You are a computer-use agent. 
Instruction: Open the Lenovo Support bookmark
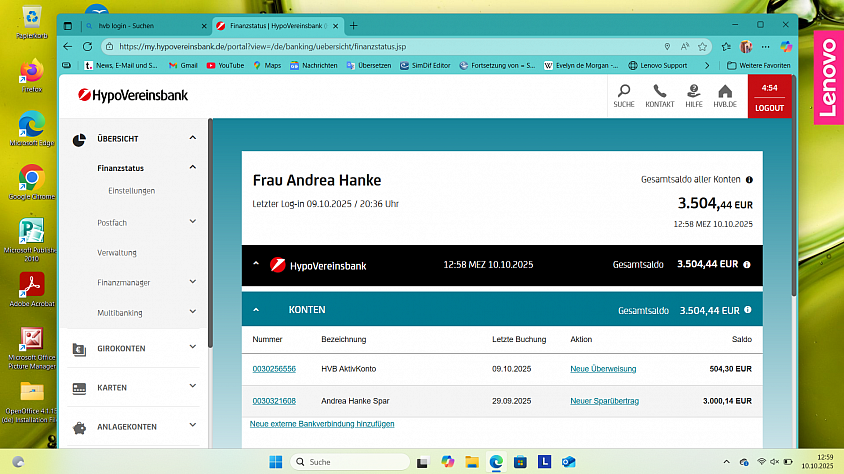[658, 66]
